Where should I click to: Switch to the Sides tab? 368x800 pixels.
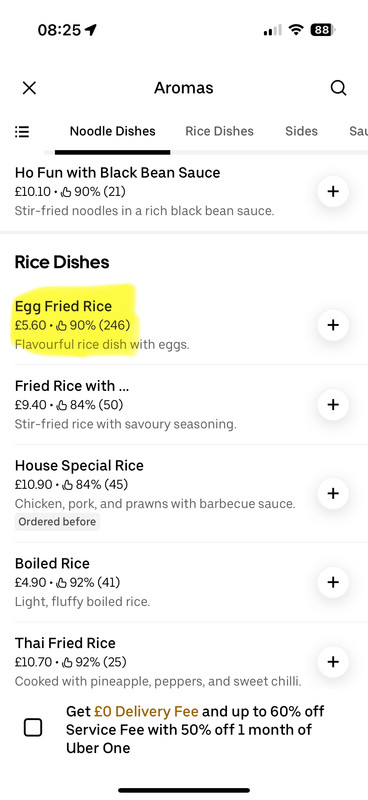click(x=301, y=131)
